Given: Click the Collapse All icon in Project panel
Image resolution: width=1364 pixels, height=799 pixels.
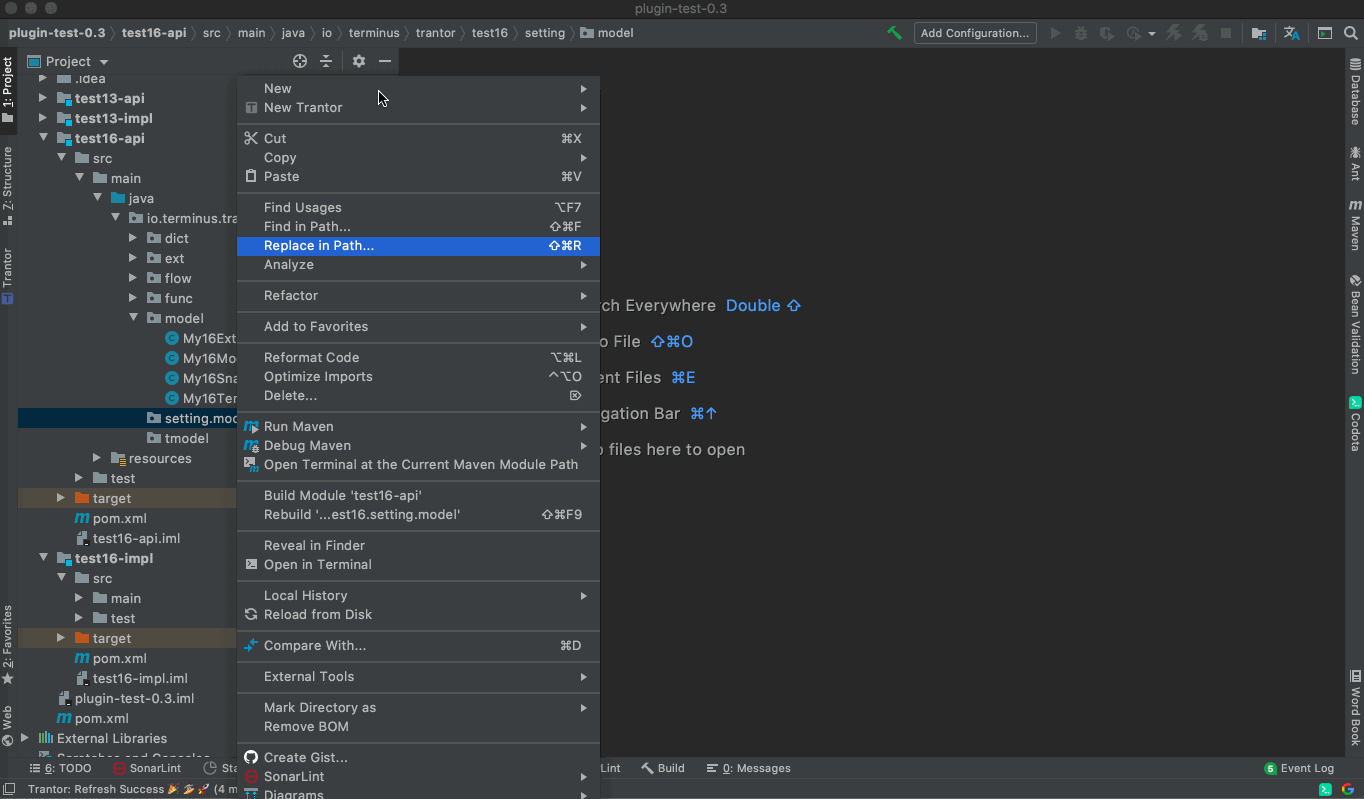Looking at the screenshot, I should (x=326, y=61).
